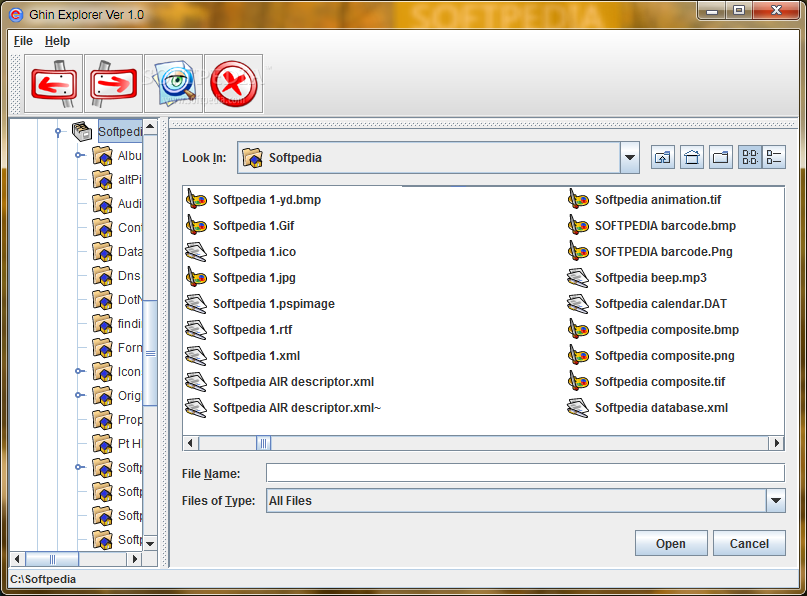The image size is (807, 596).
Task: Click the File Name input field
Action: click(x=525, y=473)
